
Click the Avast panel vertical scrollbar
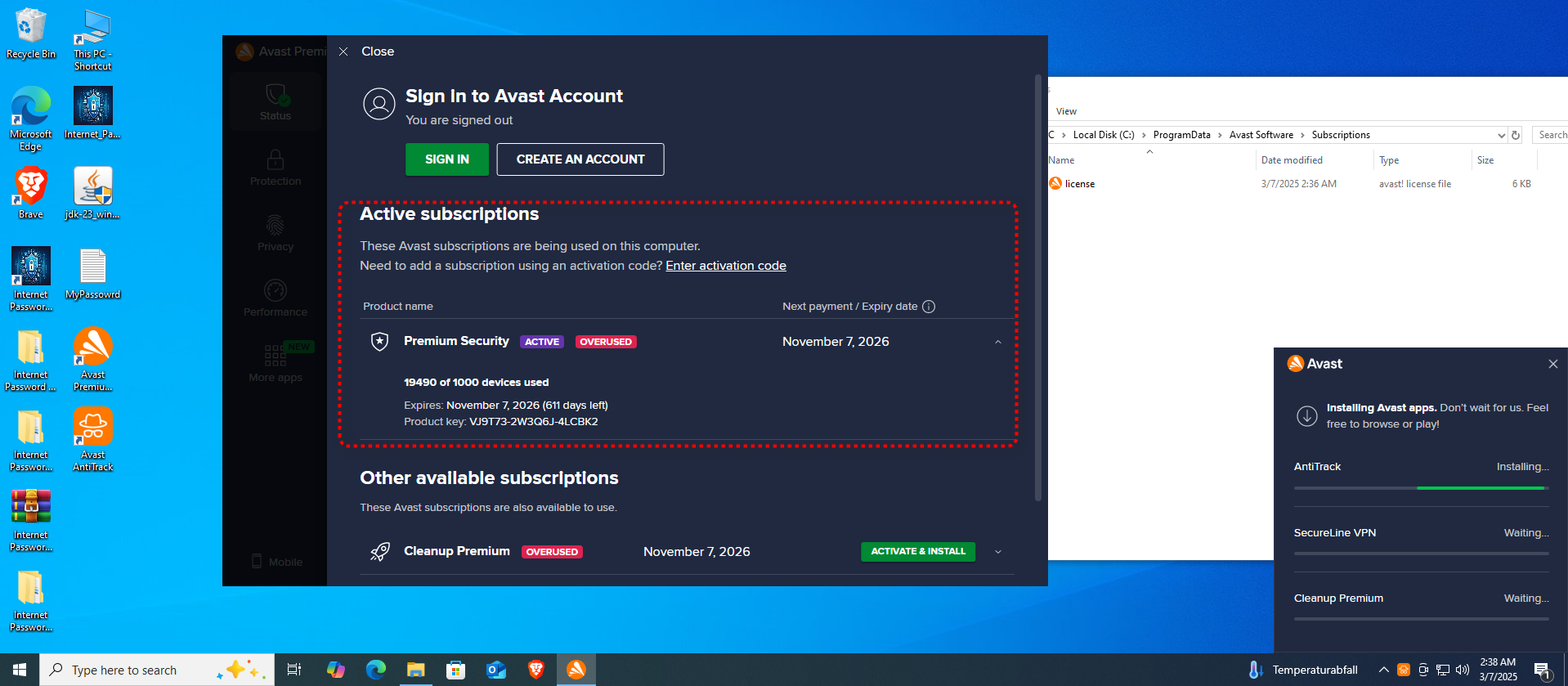click(1038, 288)
